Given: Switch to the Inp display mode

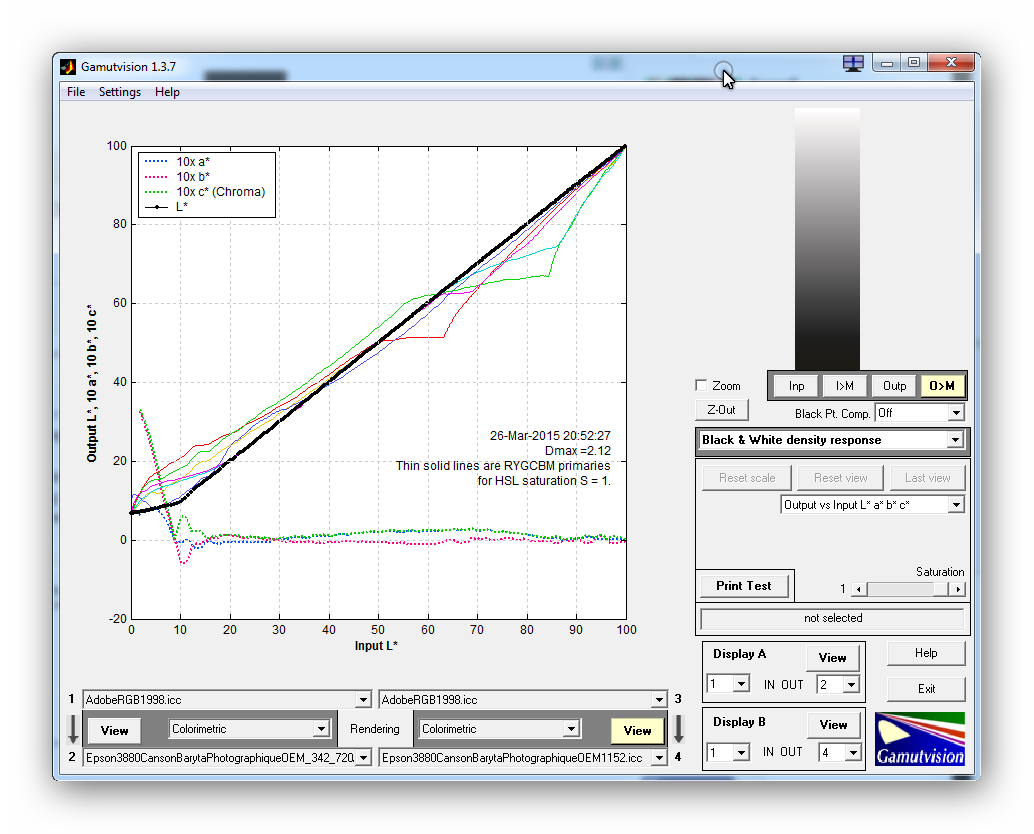Looking at the screenshot, I should pyautogui.click(x=796, y=386).
